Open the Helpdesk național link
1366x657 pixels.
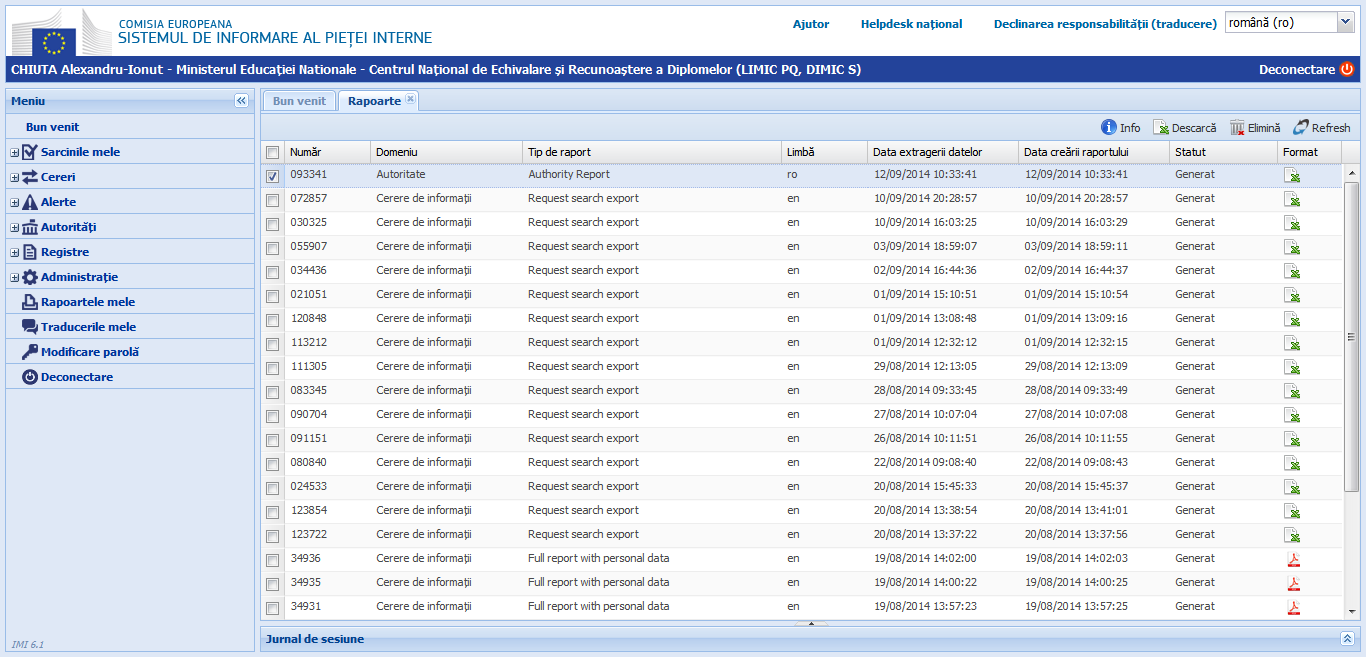[x=911, y=24]
